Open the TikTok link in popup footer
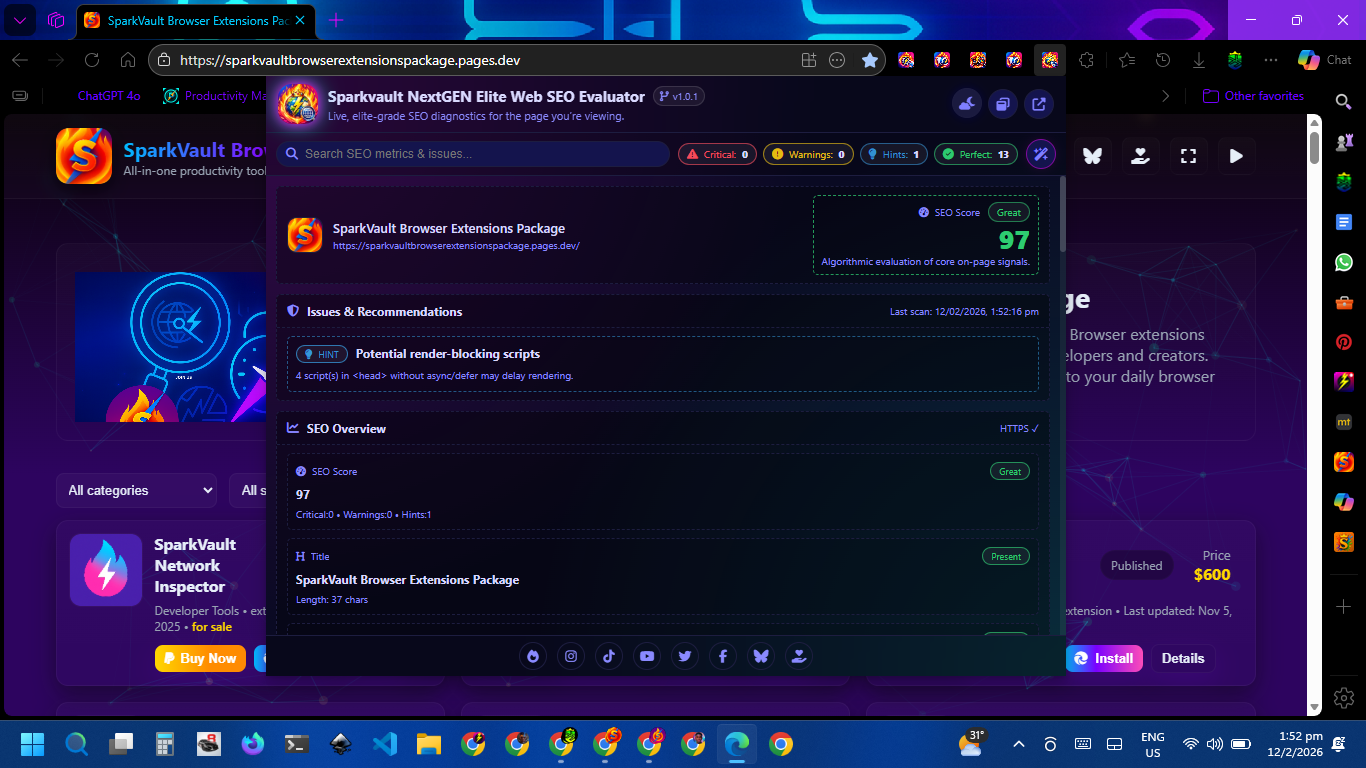This screenshot has width=1366, height=768. (609, 656)
